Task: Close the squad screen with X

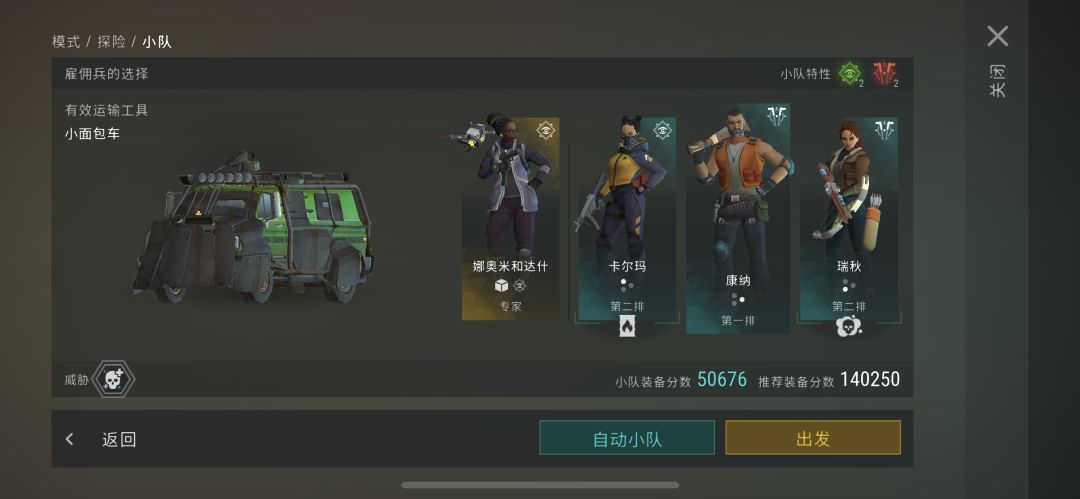Action: (x=997, y=36)
